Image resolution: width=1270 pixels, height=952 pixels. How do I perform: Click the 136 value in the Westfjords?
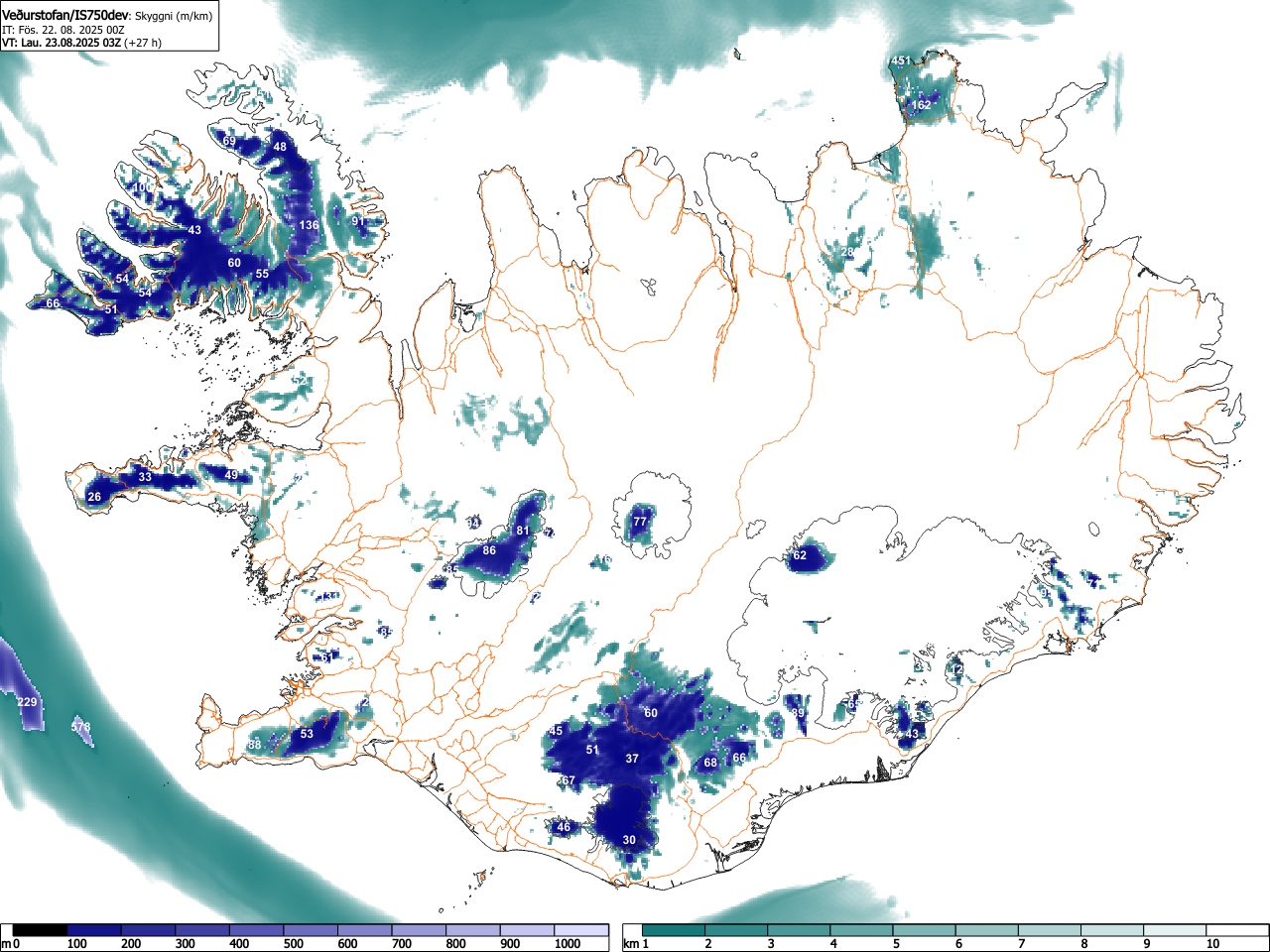tap(310, 225)
